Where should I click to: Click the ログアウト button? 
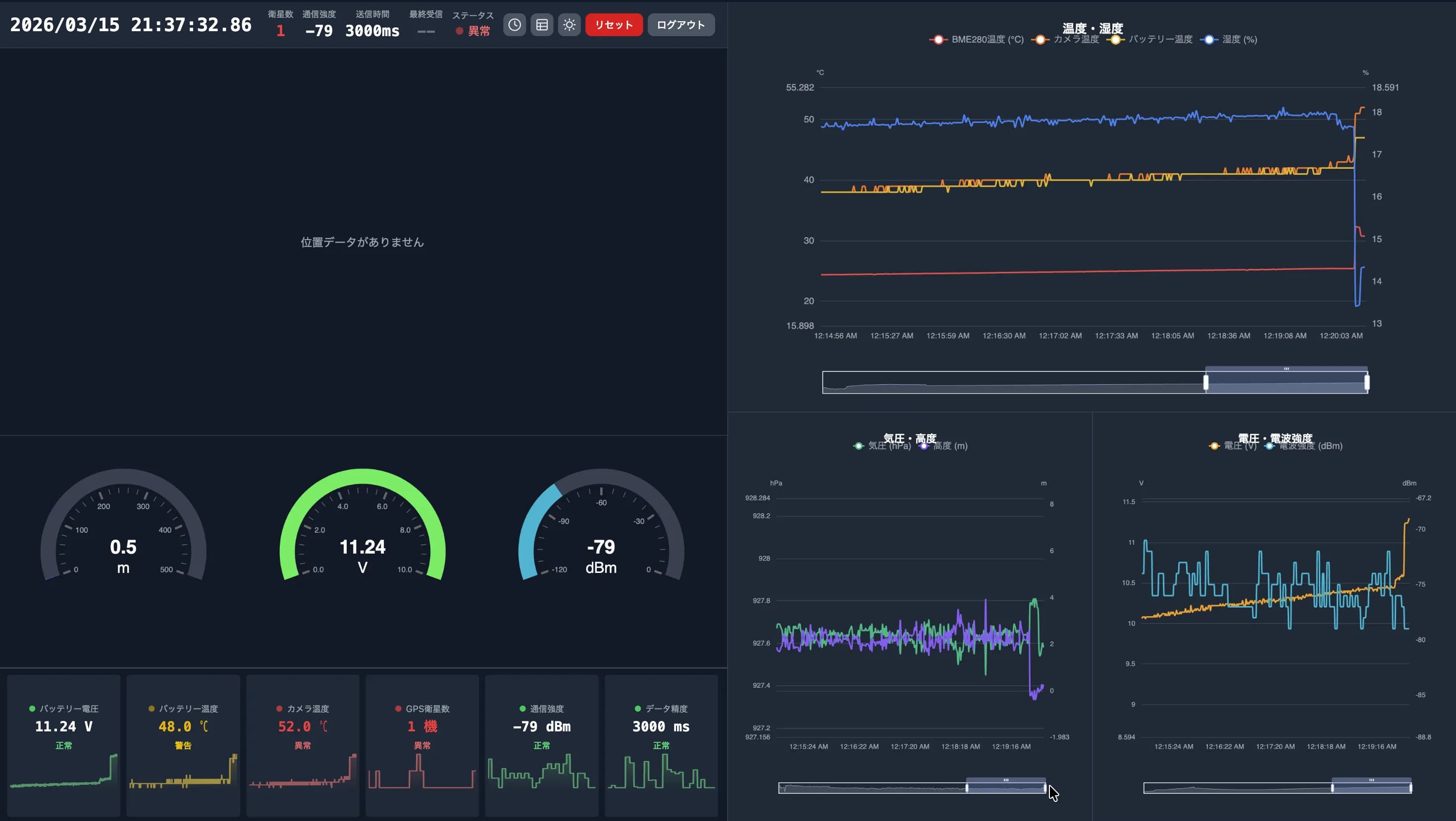[680, 25]
